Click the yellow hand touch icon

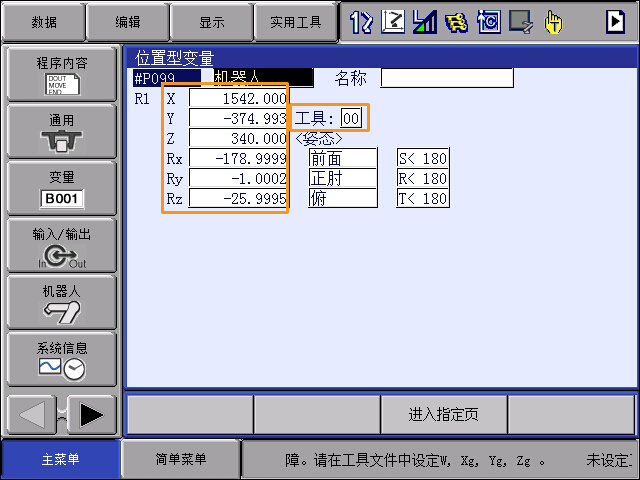(x=553, y=22)
